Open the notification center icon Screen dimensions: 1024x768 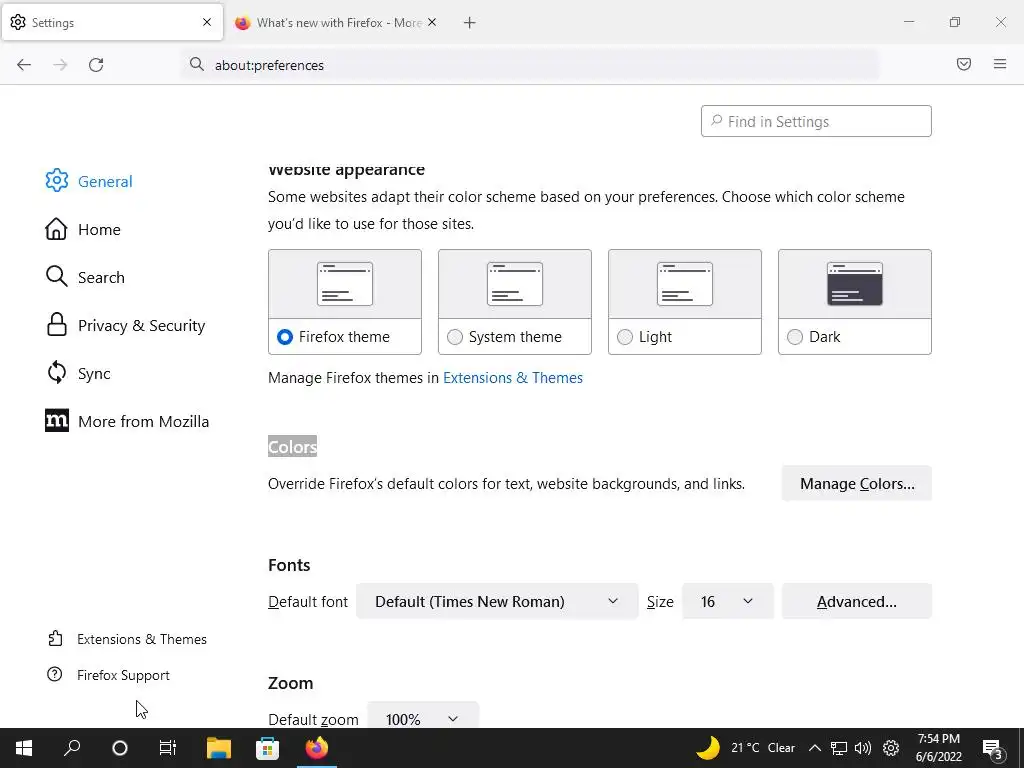click(x=992, y=749)
